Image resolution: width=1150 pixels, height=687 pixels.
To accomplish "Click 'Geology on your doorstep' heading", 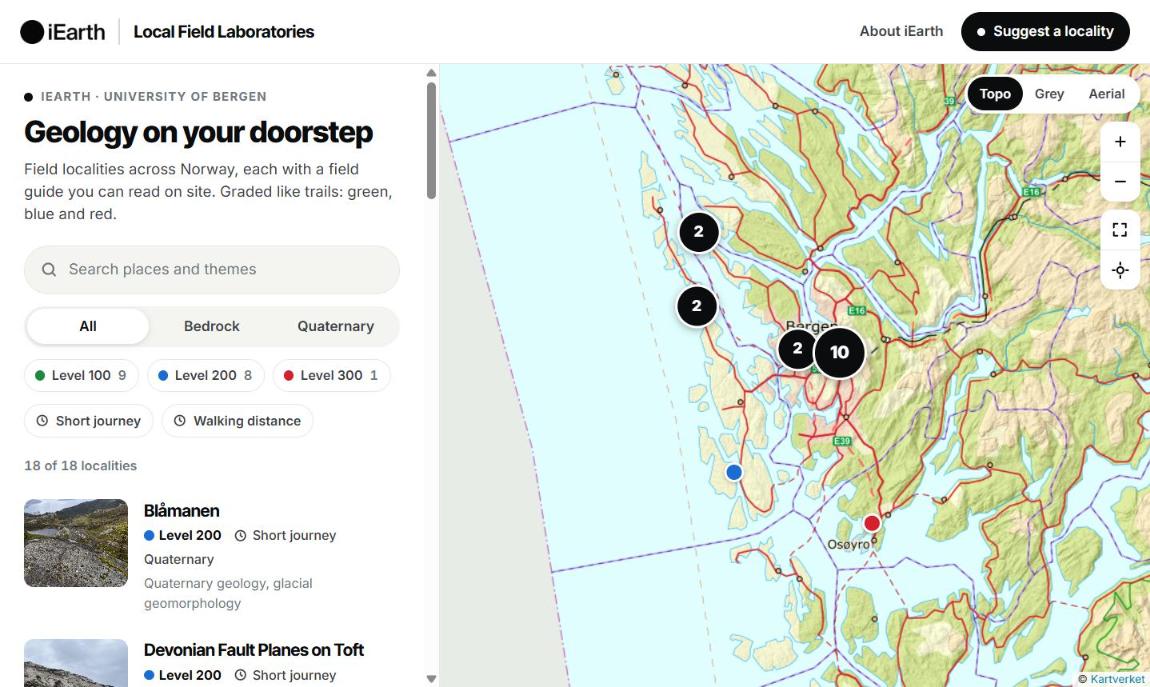I will pyautogui.click(x=198, y=132).
